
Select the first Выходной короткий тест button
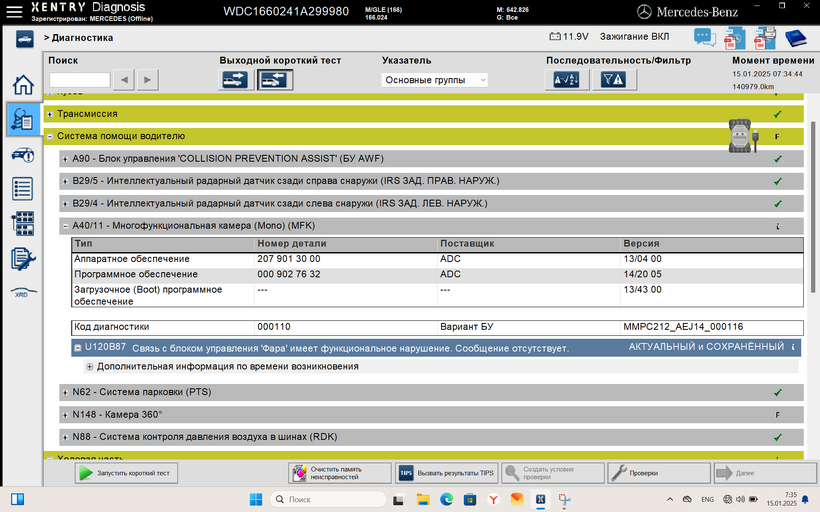(x=235, y=80)
